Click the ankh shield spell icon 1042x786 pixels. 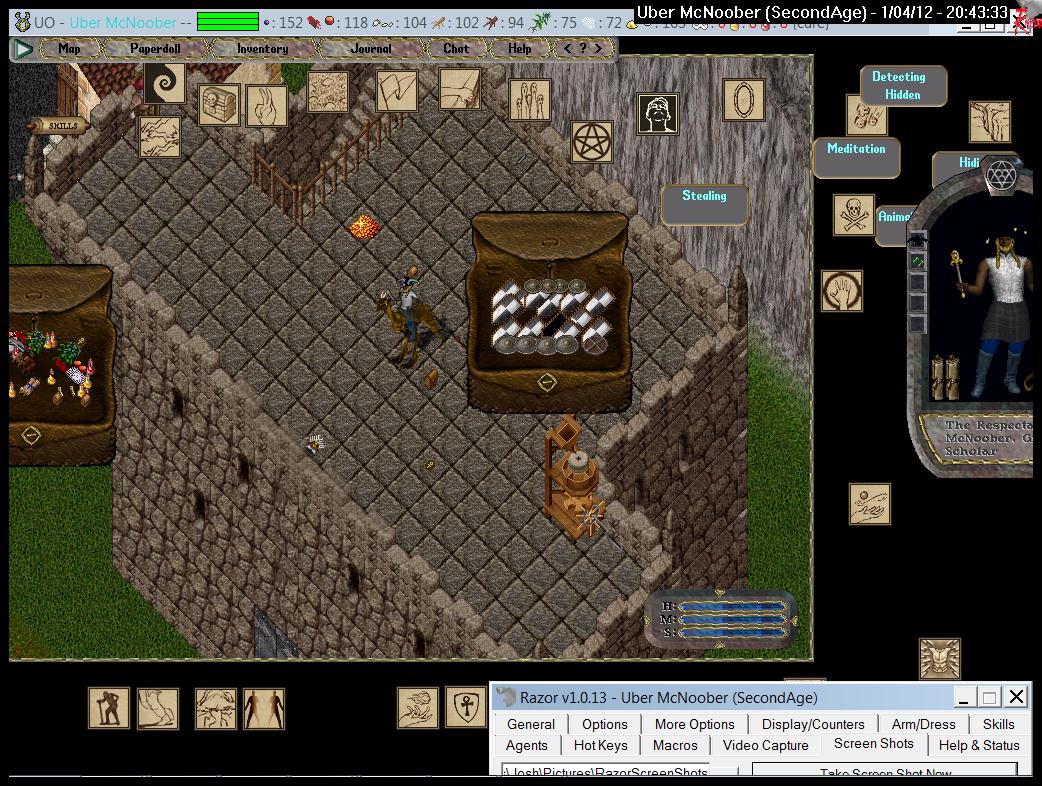tap(465, 707)
